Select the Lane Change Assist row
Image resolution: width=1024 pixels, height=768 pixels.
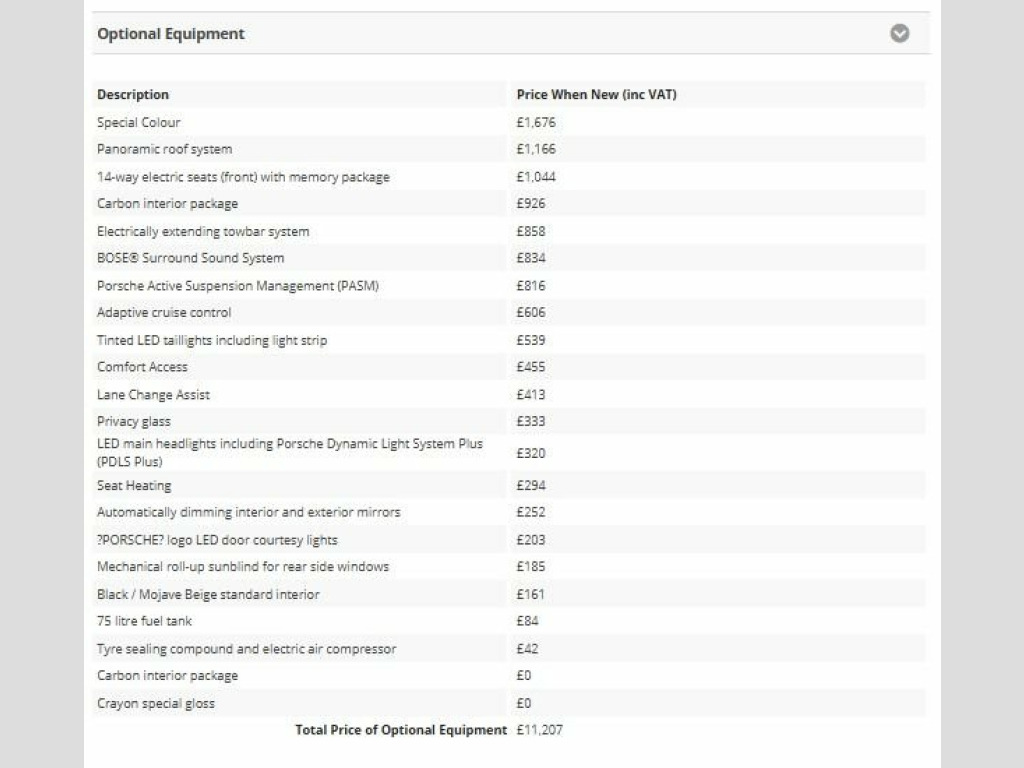(153, 395)
